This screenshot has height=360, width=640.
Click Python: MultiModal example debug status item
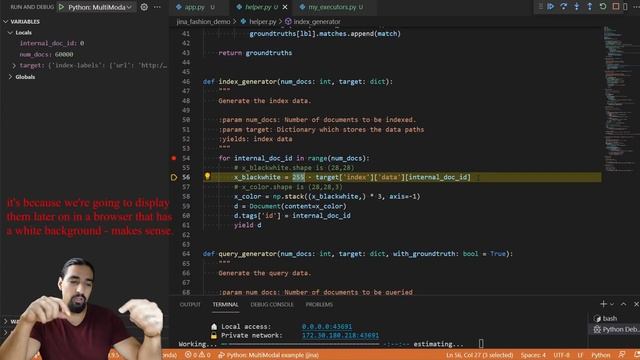pyautogui.click(x=268, y=355)
